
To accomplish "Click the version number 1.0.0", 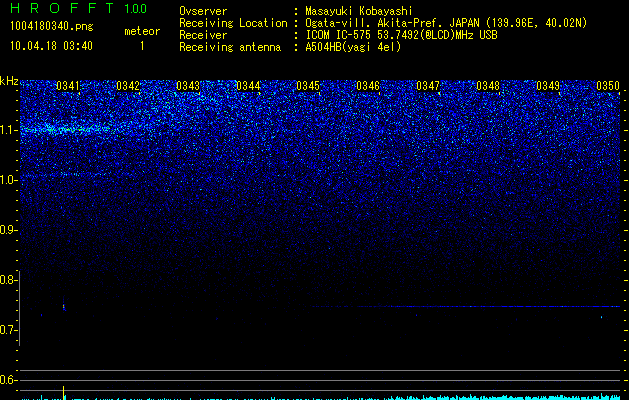I will pyautogui.click(x=136, y=8).
